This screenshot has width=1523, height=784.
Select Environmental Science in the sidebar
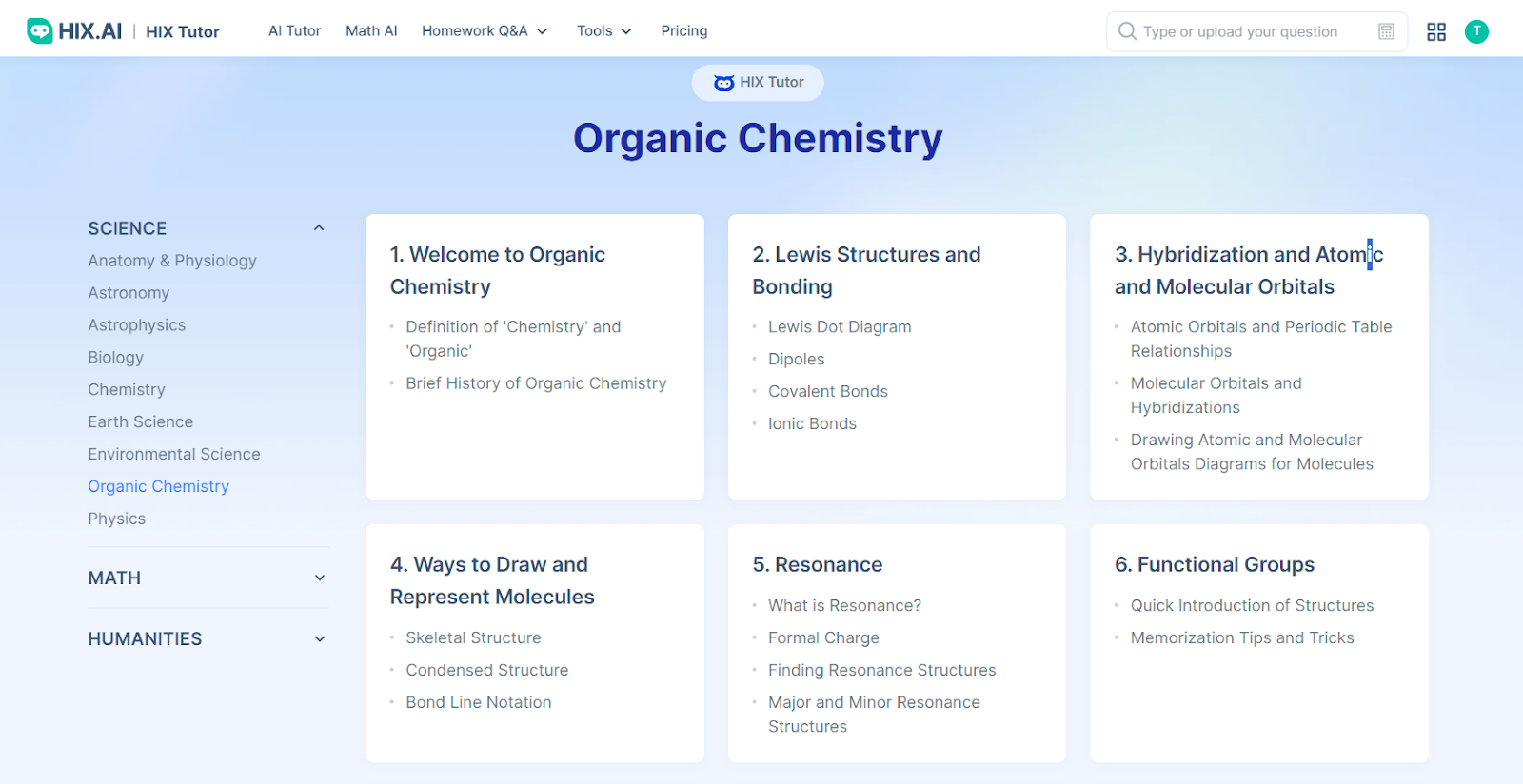(x=174, y=455)
